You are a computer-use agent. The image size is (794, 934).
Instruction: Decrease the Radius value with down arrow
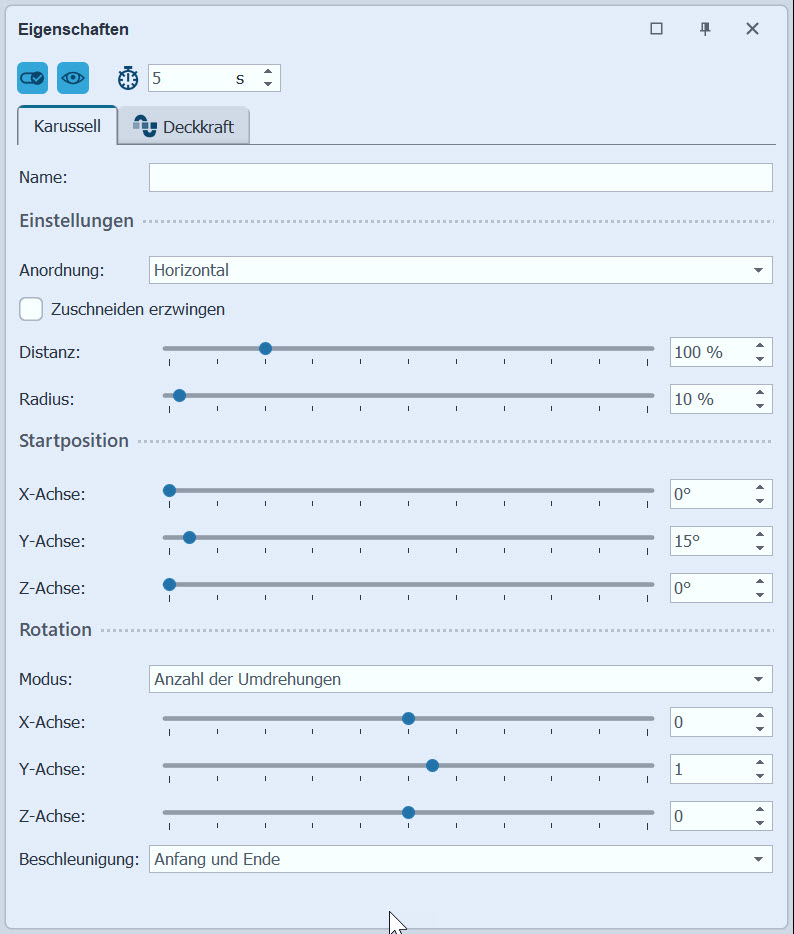click(x=760, y=405)
